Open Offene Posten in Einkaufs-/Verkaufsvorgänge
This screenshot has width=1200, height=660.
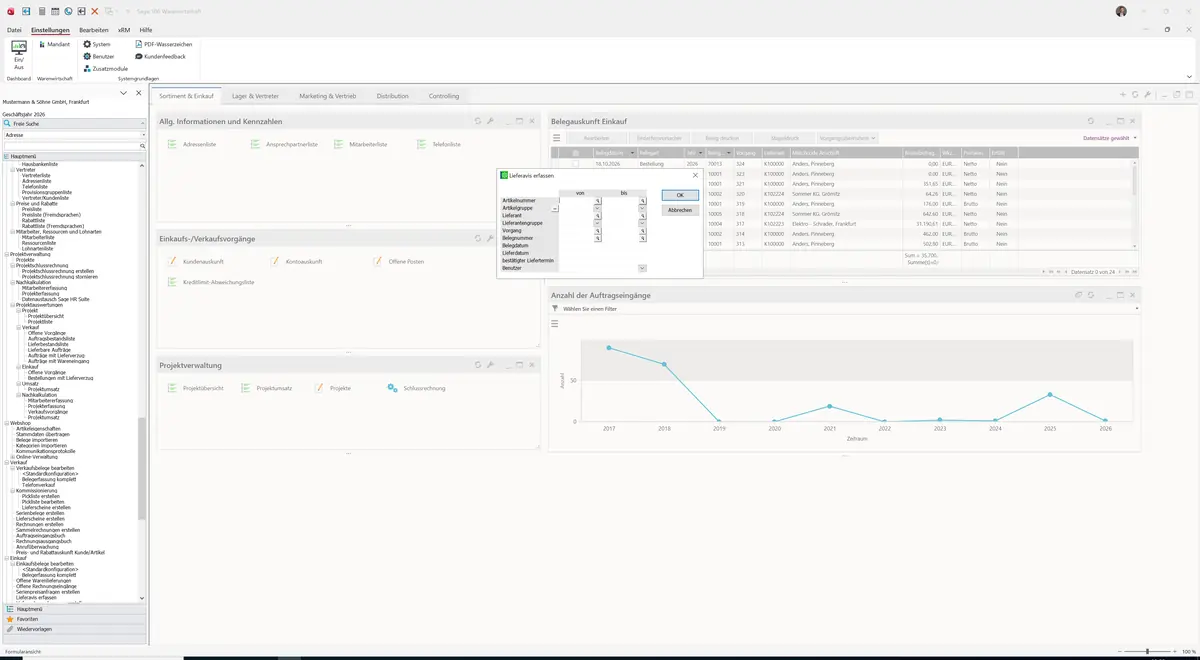point(399,261)
